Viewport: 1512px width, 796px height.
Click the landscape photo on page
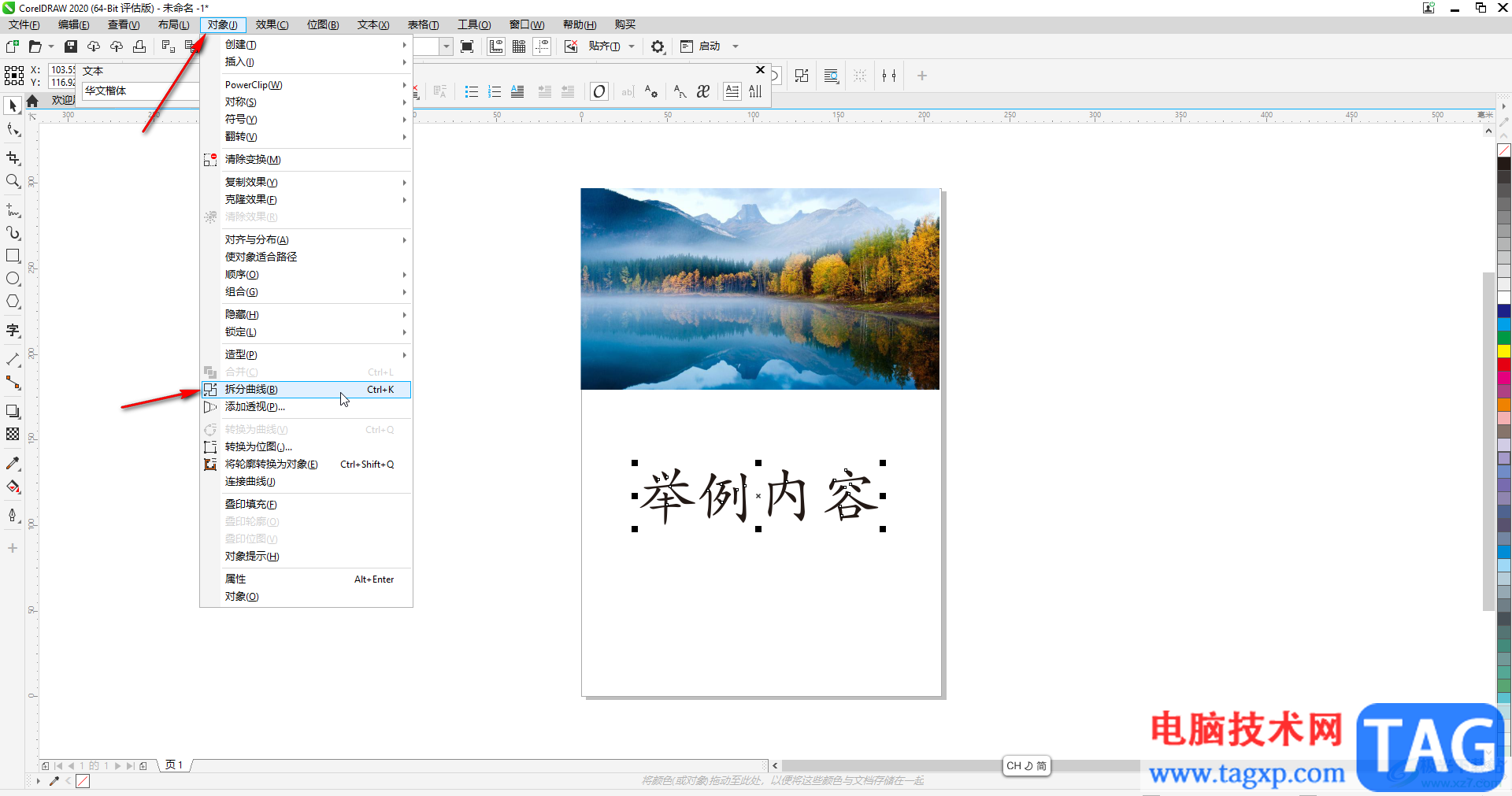point(760,289)
